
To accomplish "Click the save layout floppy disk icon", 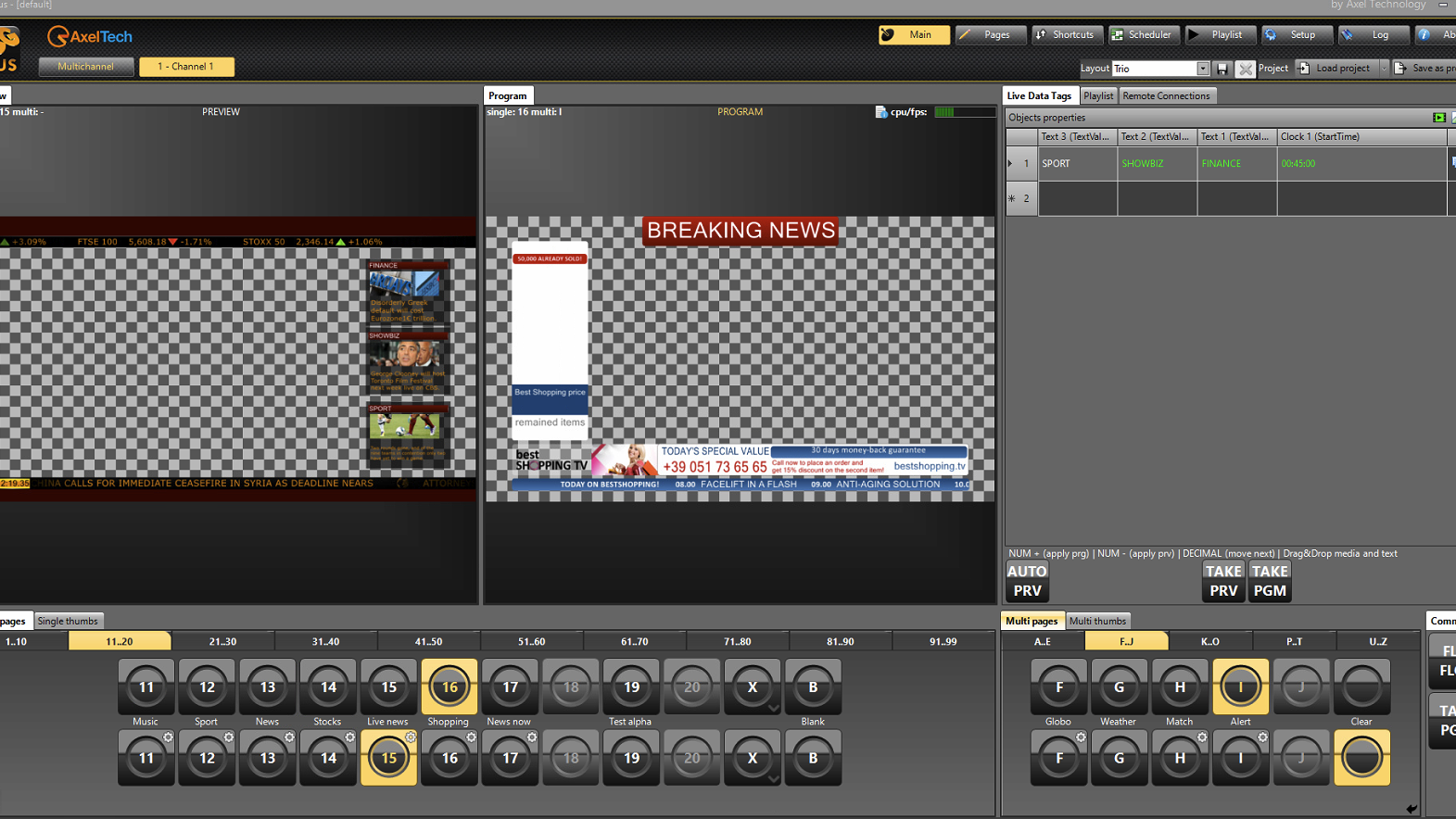I will coord(1222,69).
